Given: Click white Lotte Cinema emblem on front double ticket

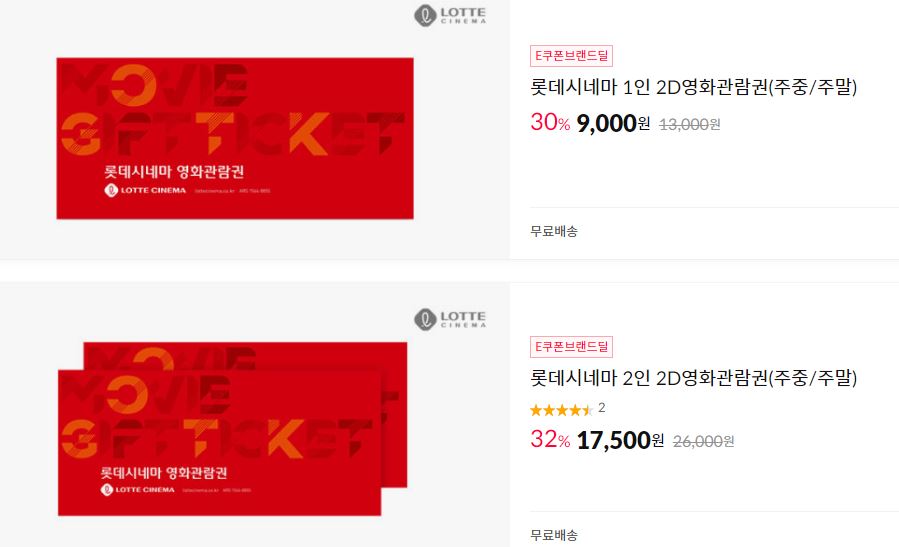Looking at the screenshot, I should pyautogui.click(x=107, y=490).
